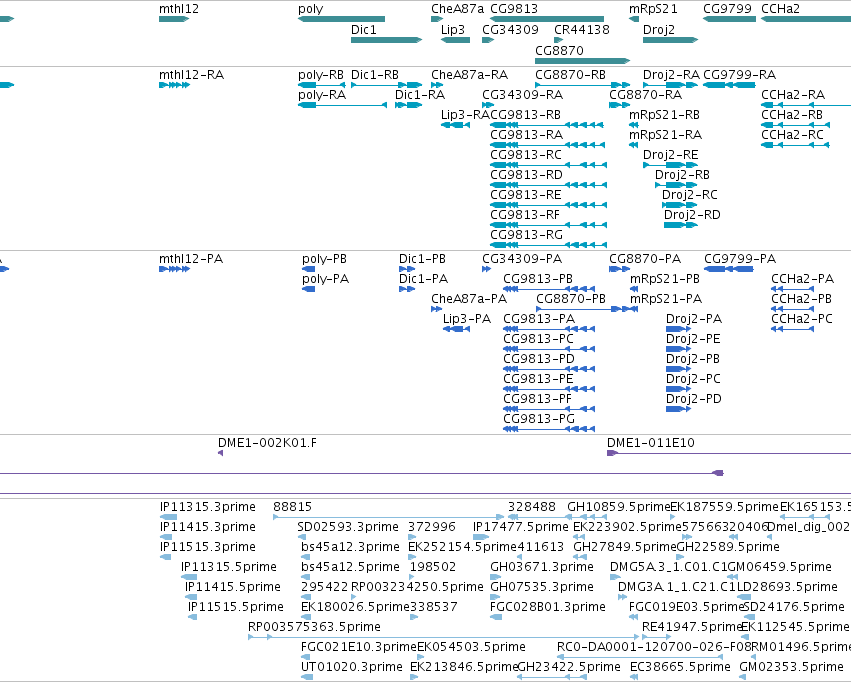Select the mthl12-RA transcript label
Screen dimensions: 851x682
click(191, 75)
